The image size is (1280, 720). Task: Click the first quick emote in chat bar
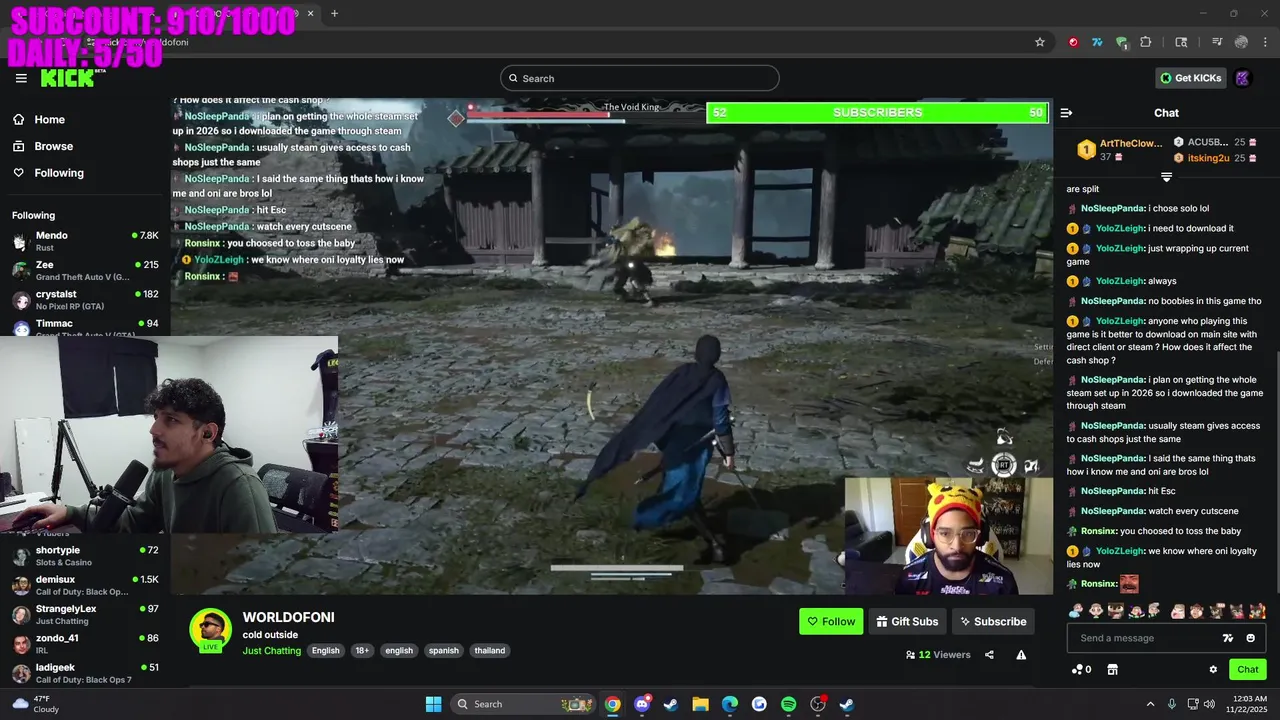click(x=1076, y=610)
